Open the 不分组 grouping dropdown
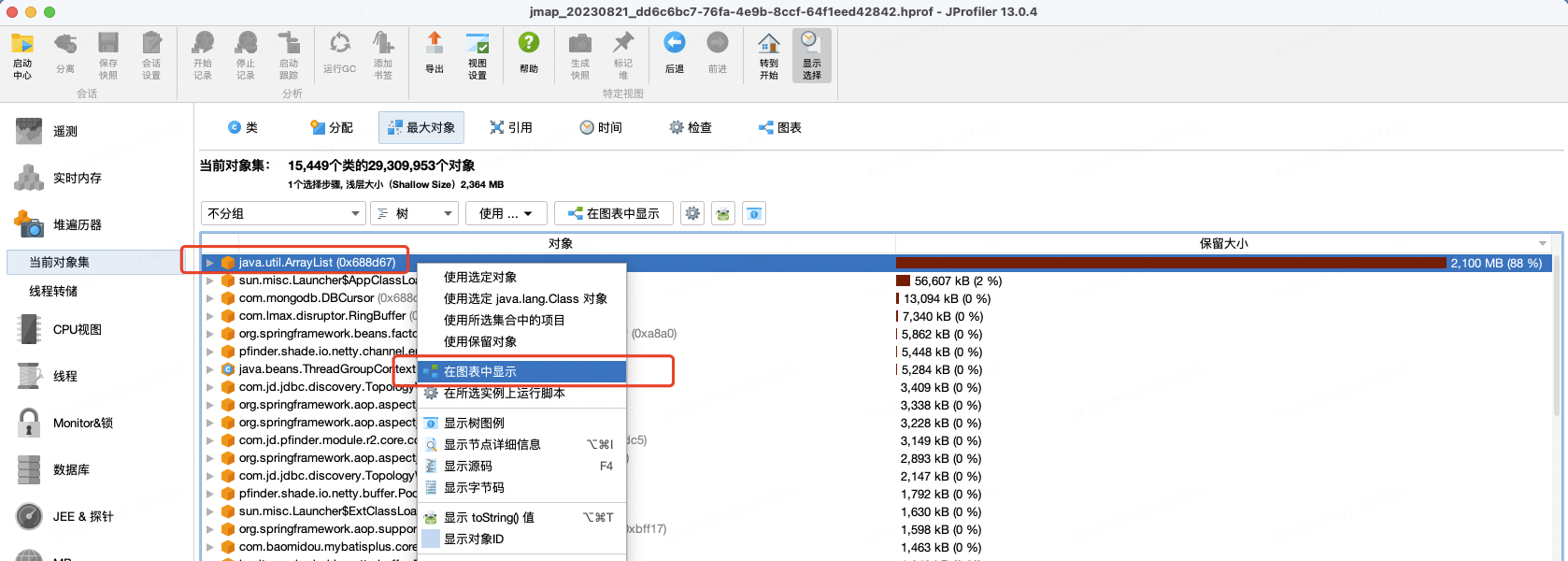1568x561 pixels. (x=283, y=214)
